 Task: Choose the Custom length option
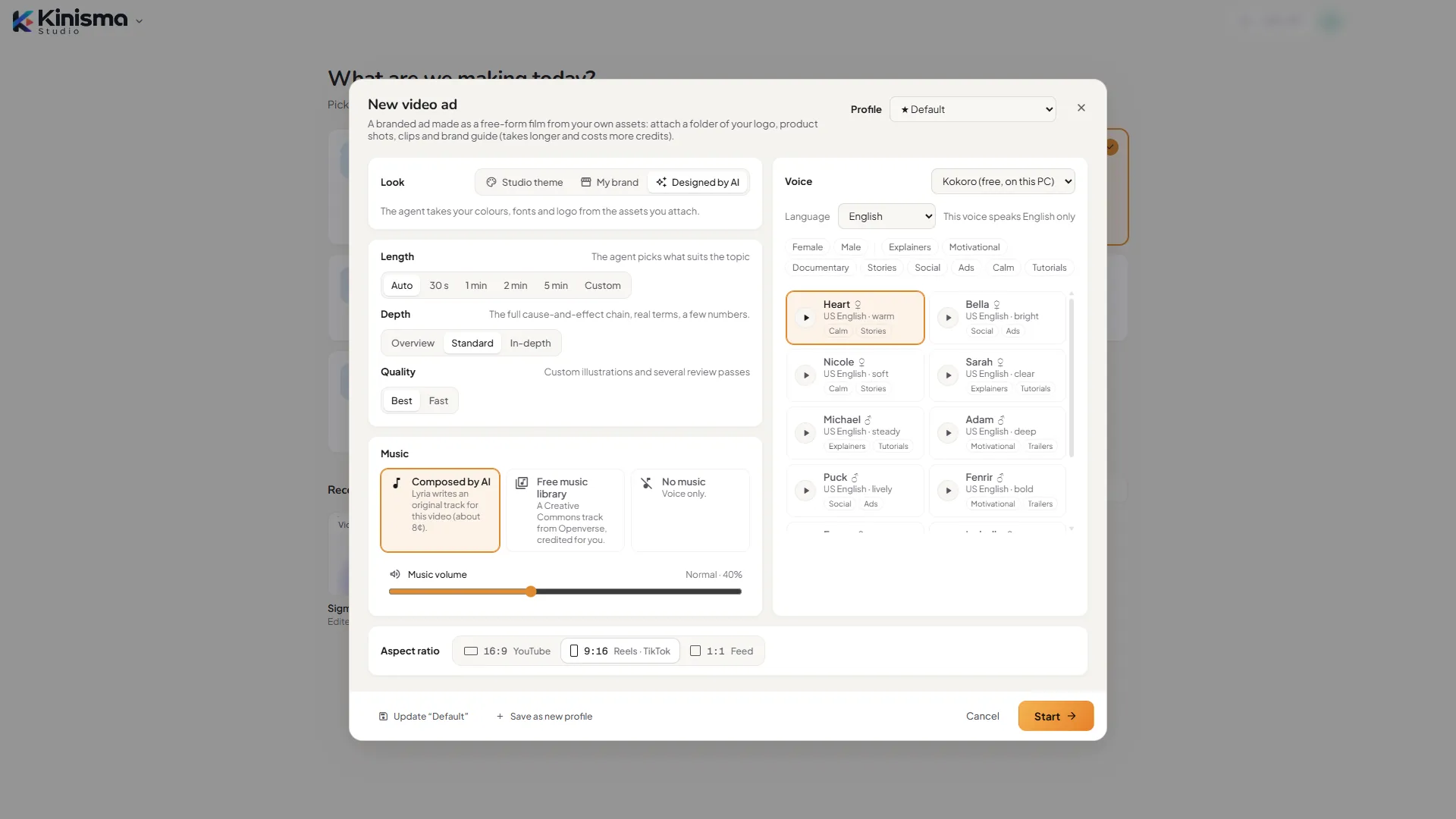click(x=603, y=285)
